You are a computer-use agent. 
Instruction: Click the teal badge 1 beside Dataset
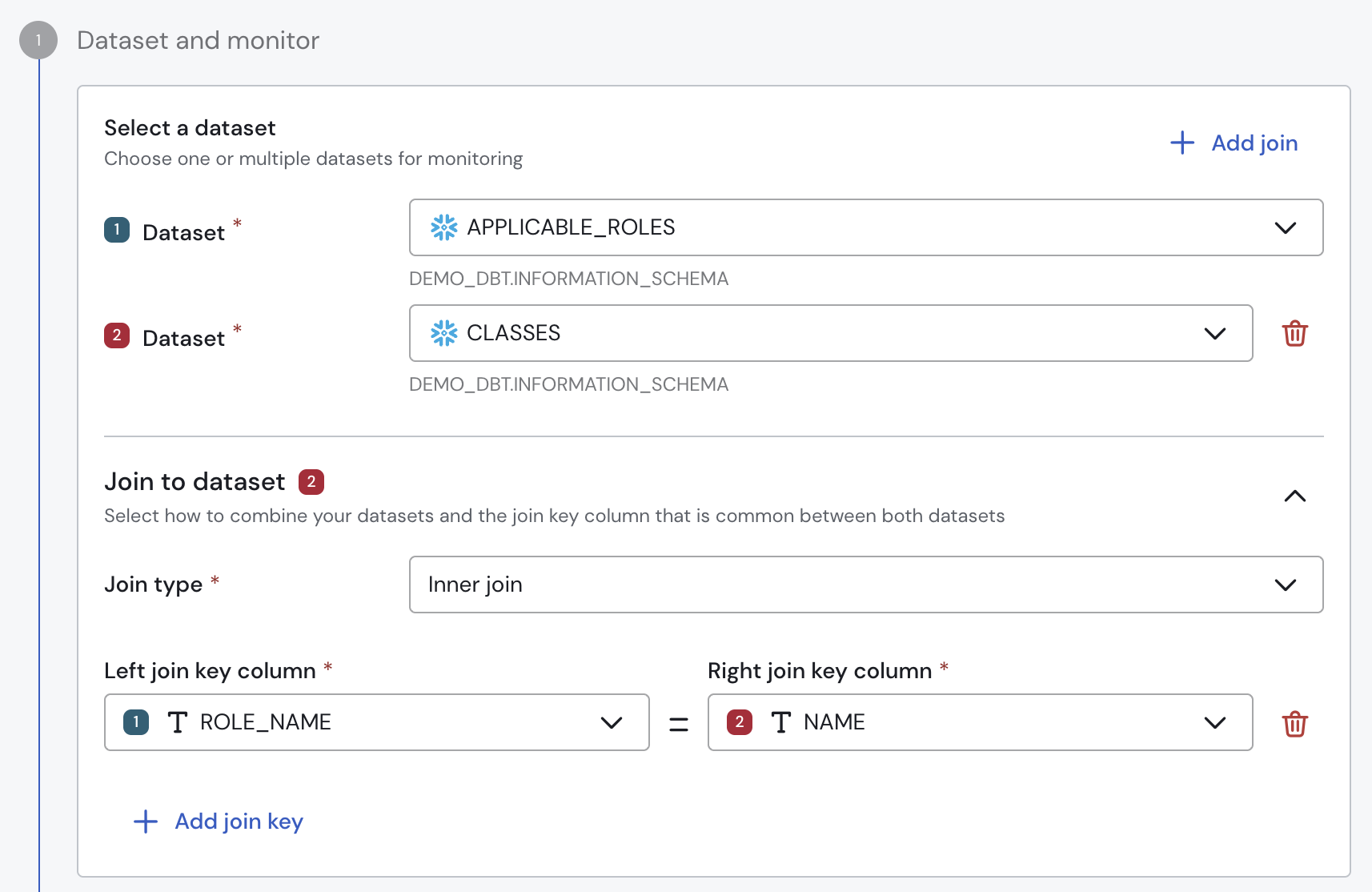pos(116,230)
